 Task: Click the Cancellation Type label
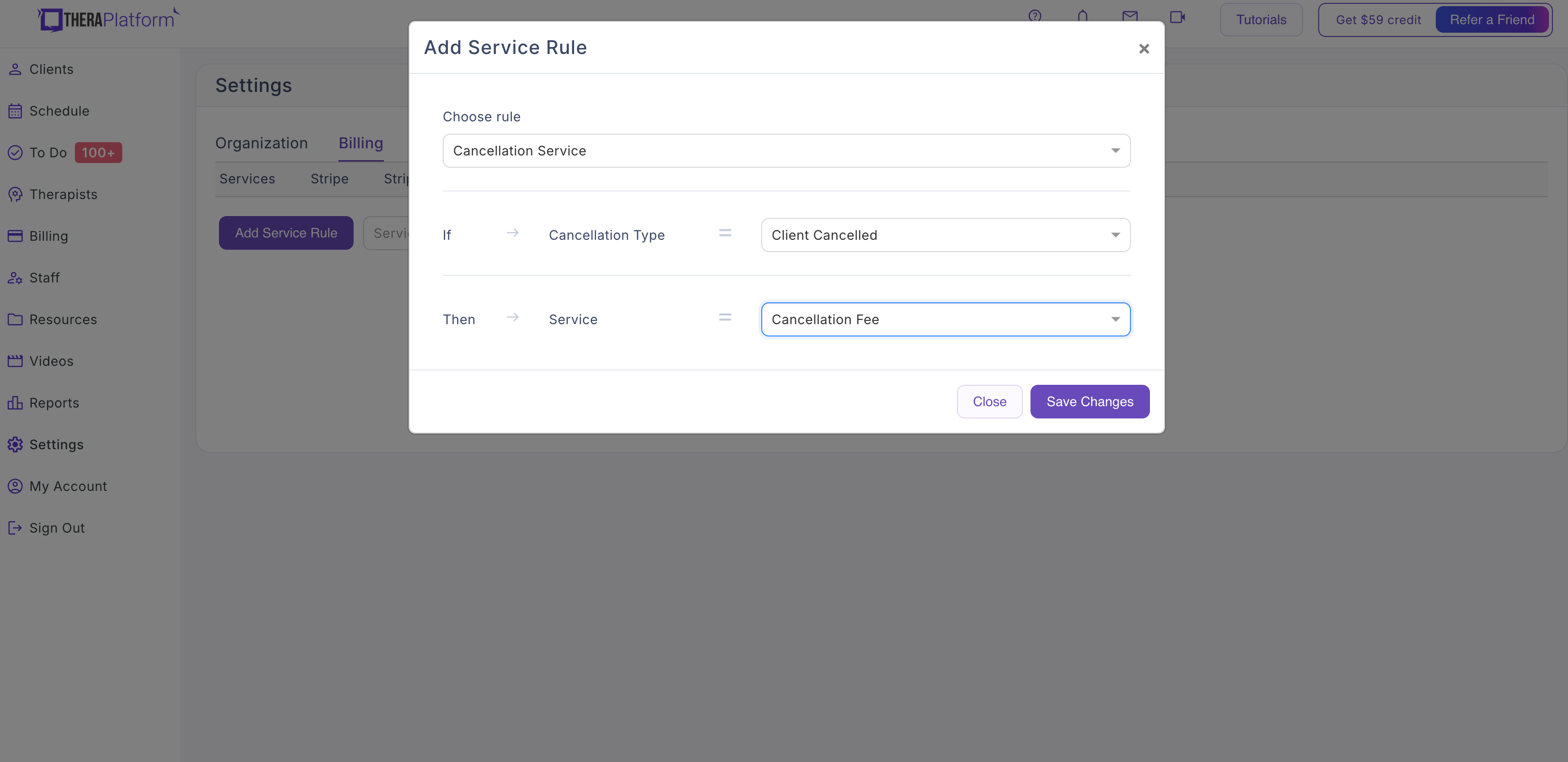tap(606, 235)
